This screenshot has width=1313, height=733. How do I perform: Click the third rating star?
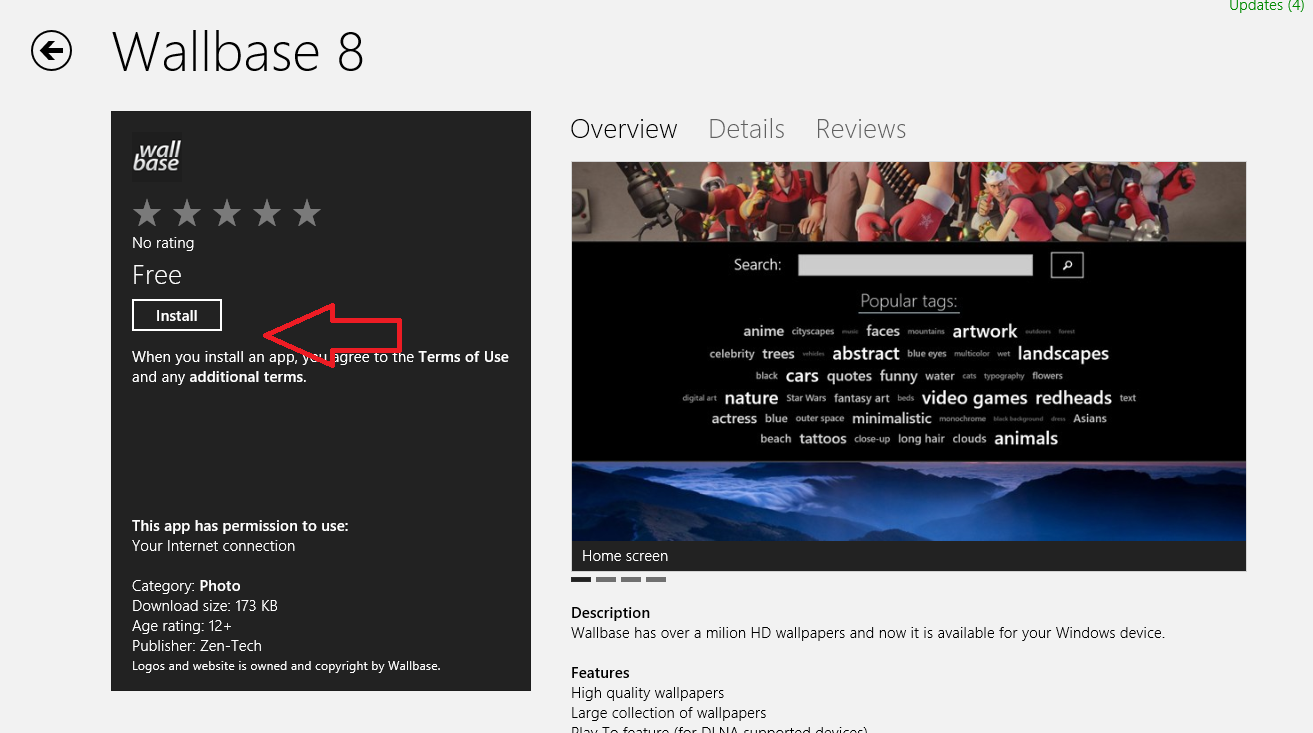tap(227, 212)
